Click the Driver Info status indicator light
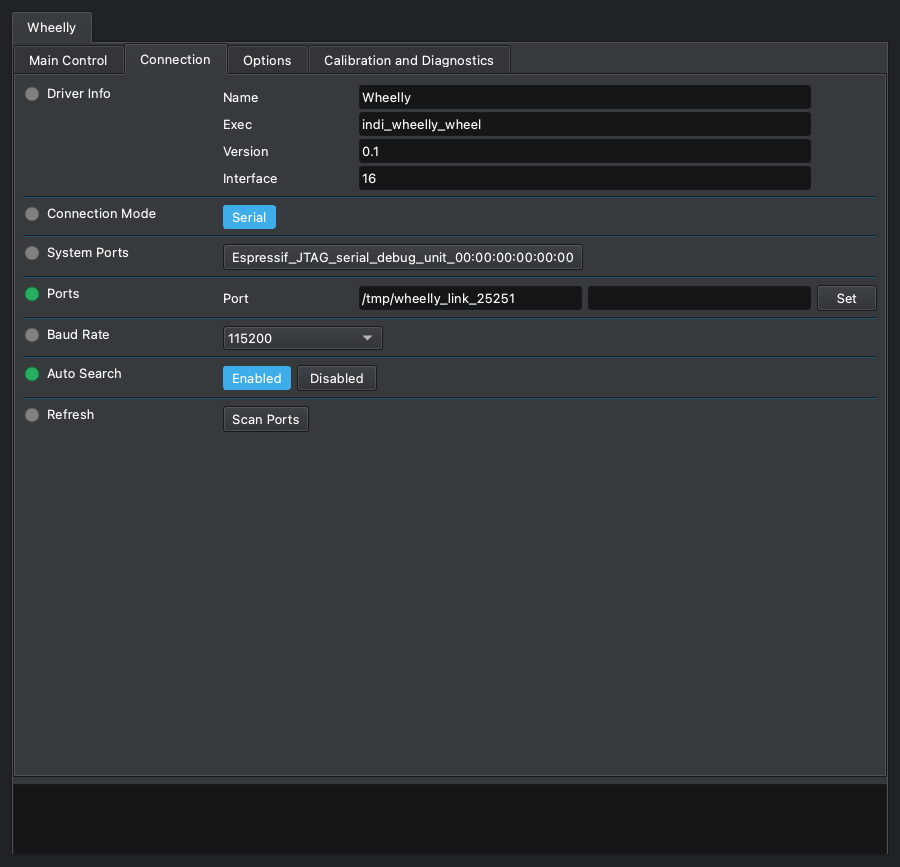This screenshot has width=900, height=867. (32, 94)
